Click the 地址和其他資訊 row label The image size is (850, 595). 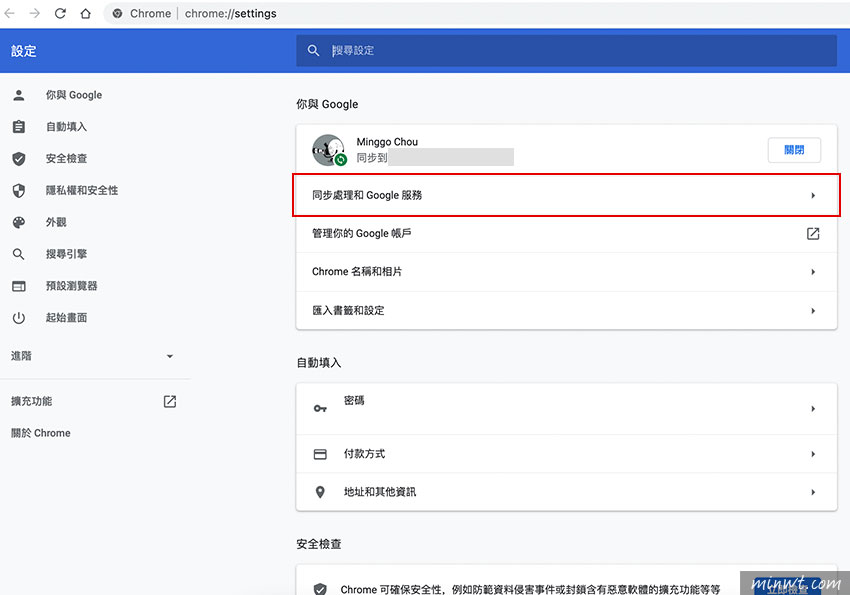pyautogui.click(x=380, y=492)
